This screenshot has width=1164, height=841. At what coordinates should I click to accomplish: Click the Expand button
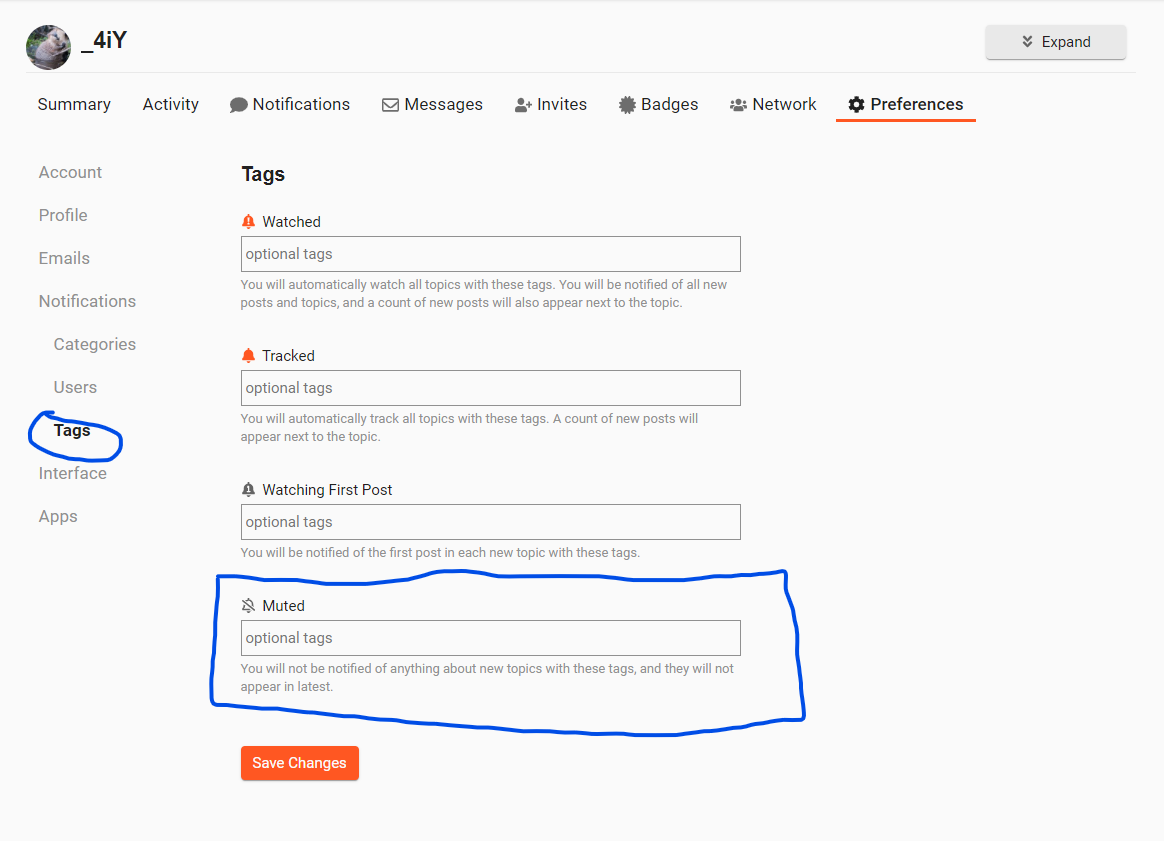coord(1056,42)
